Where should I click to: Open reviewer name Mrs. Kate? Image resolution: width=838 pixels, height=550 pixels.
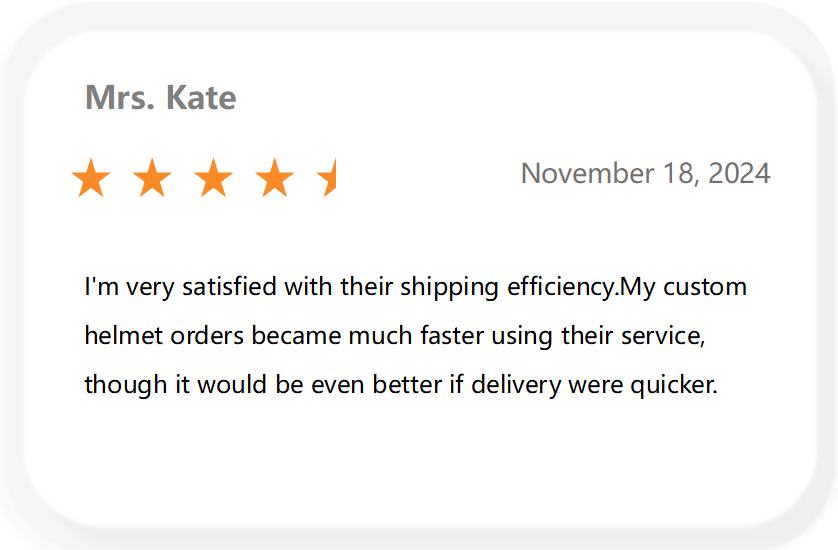tap(160, 97)
